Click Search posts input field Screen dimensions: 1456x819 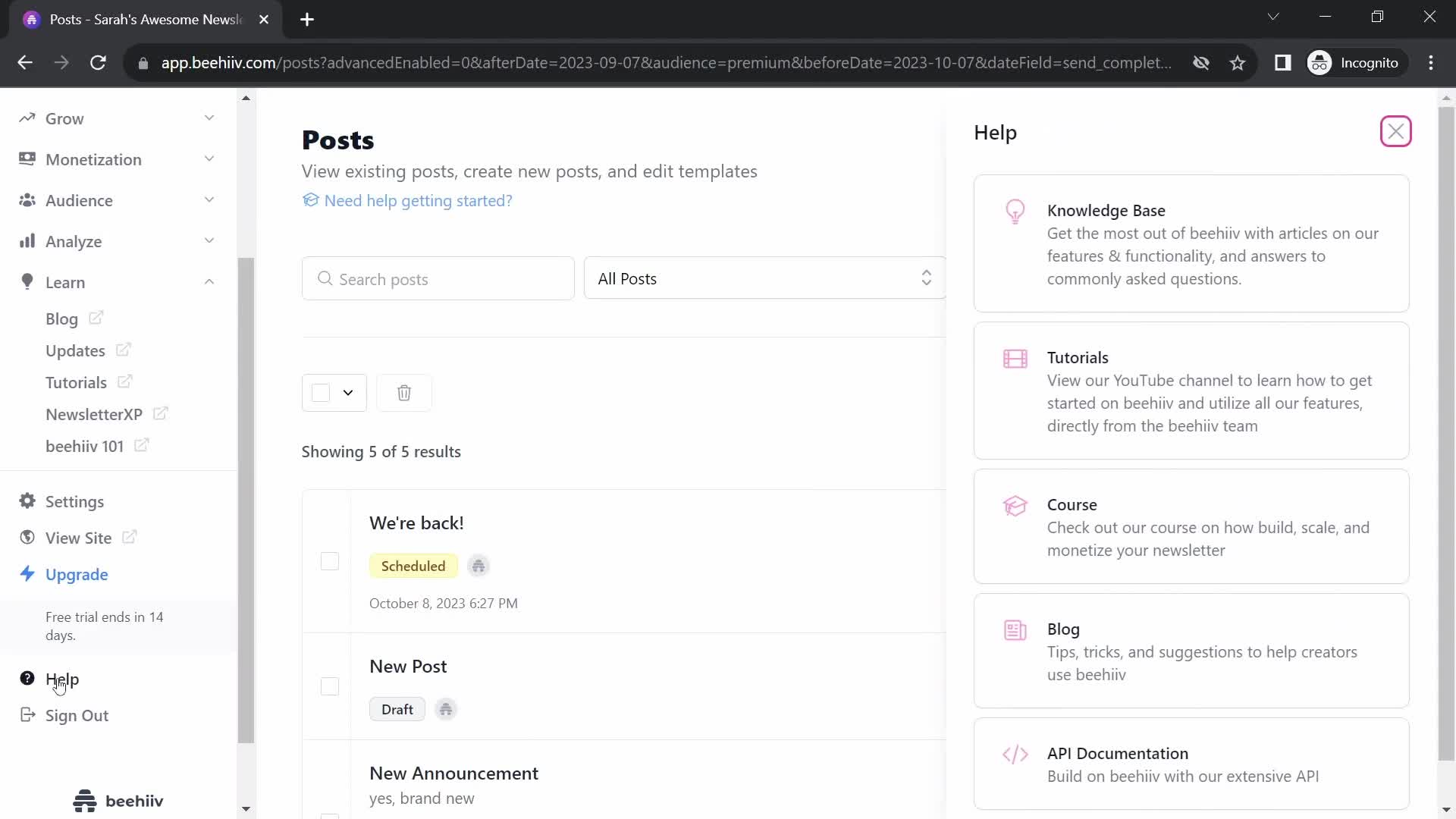pos(440,279)
